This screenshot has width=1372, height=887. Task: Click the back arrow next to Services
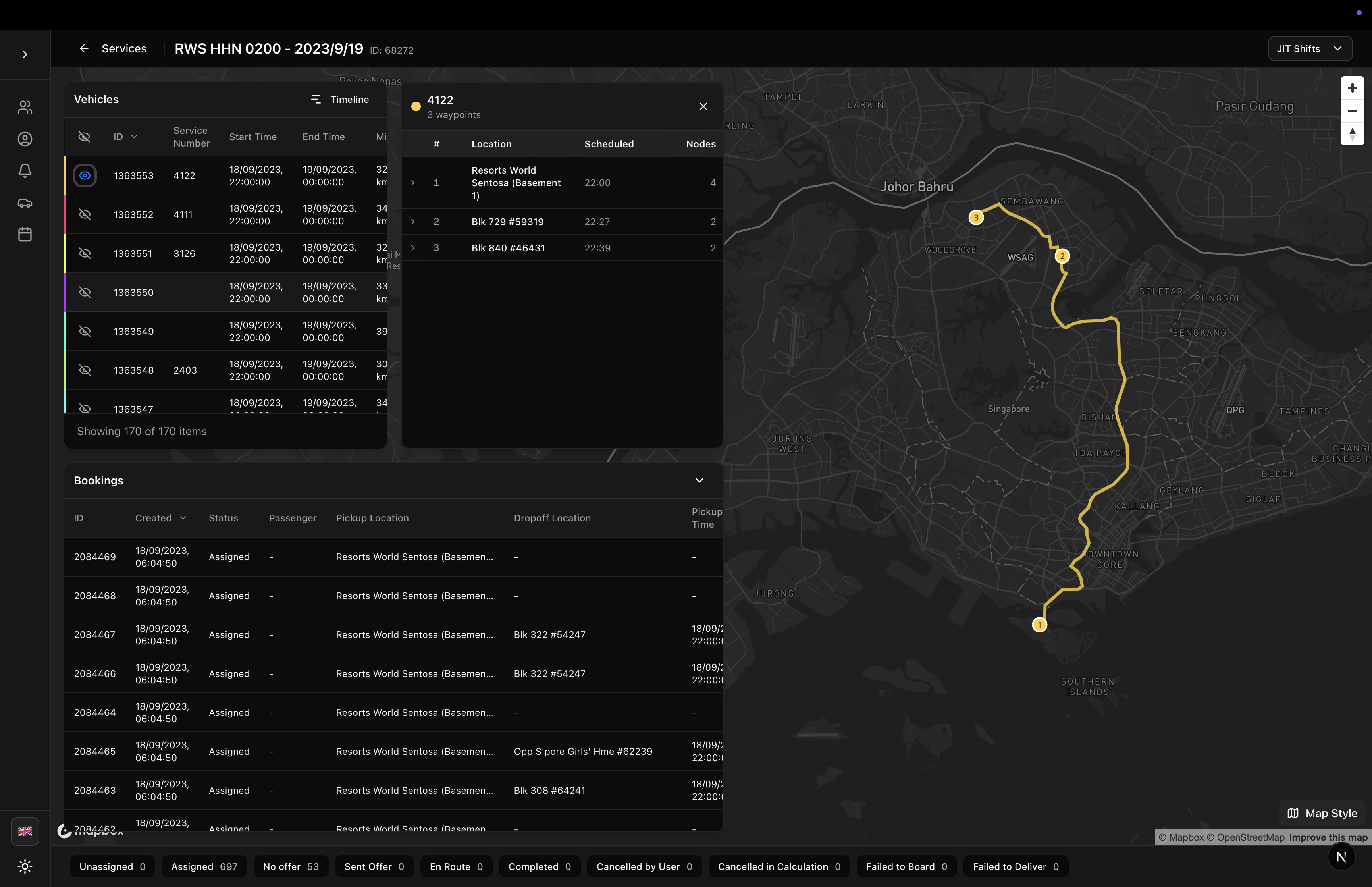pyautogui.click(x=84, y=49)
